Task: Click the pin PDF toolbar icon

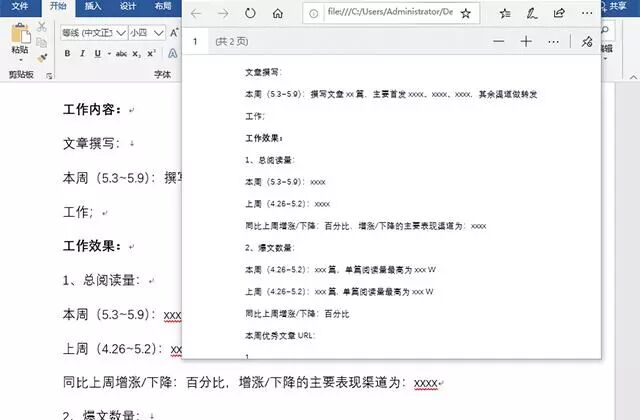Action: pos(587,41)
